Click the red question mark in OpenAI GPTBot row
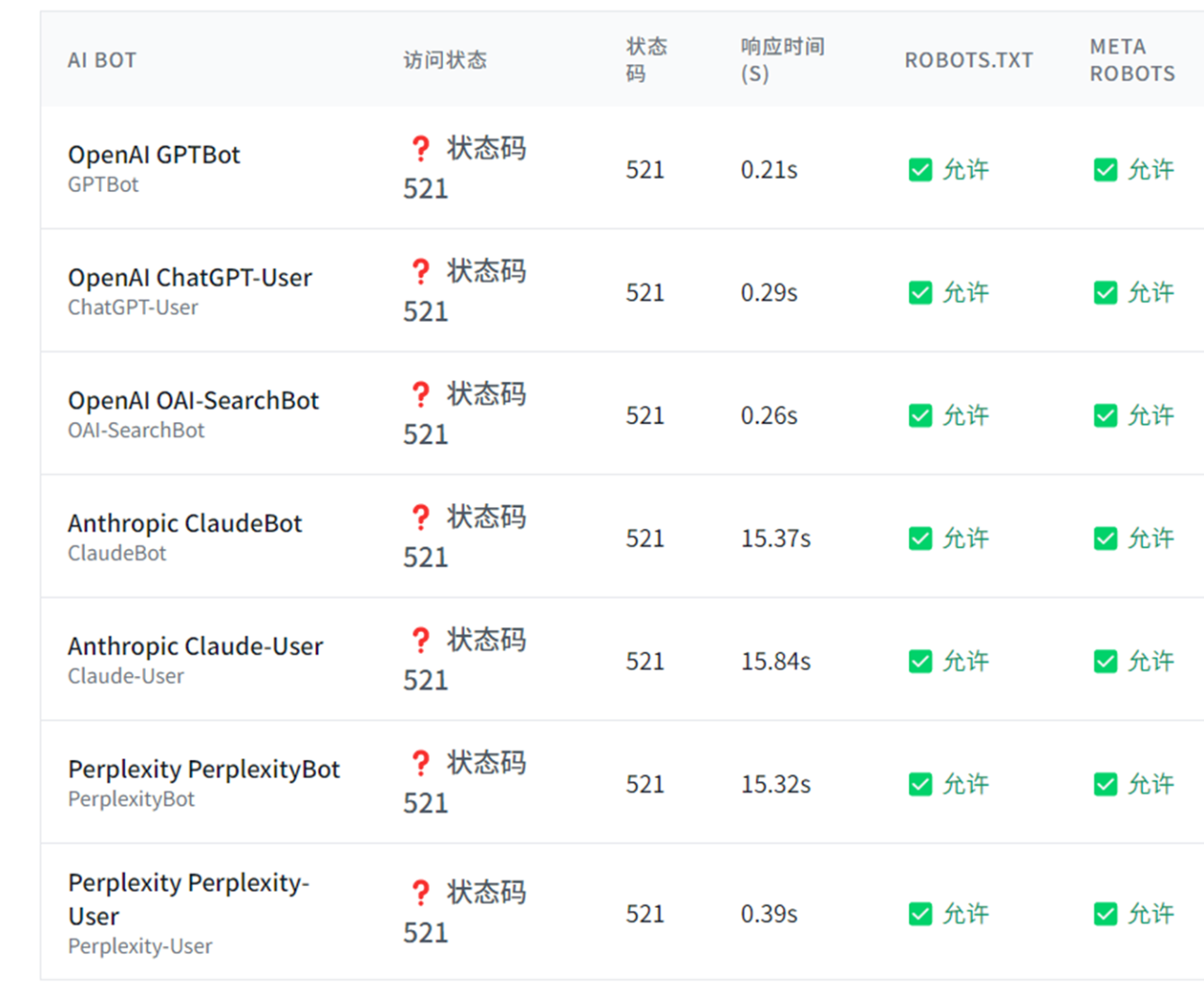This screenshot has width=1204, height=996. pyautogui.click(x=420, y=149)
